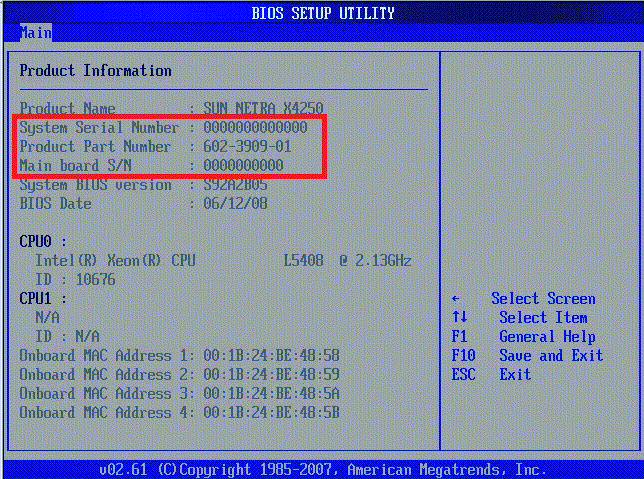
Task: Select the Main tab
Action: point(35,33)
